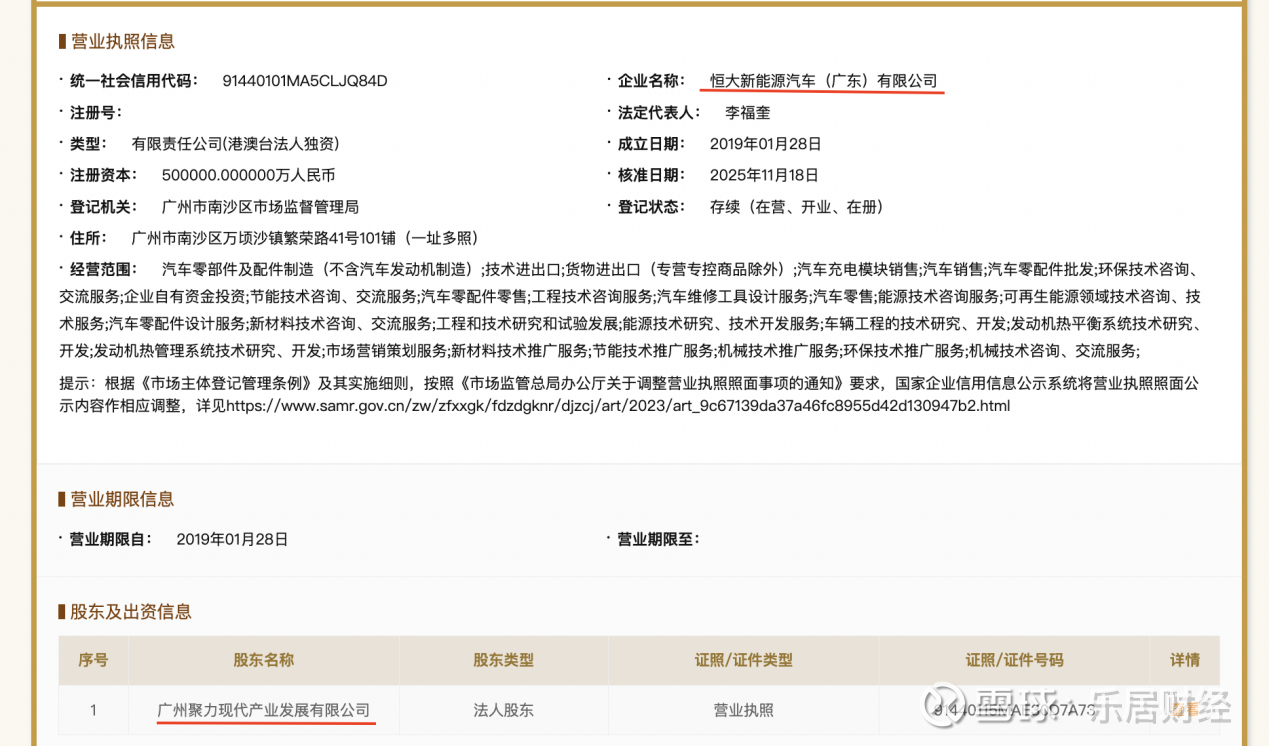The image size is (1269, 746).
Task: Click the 详情 column header
Action: [x=1185, y=660]
